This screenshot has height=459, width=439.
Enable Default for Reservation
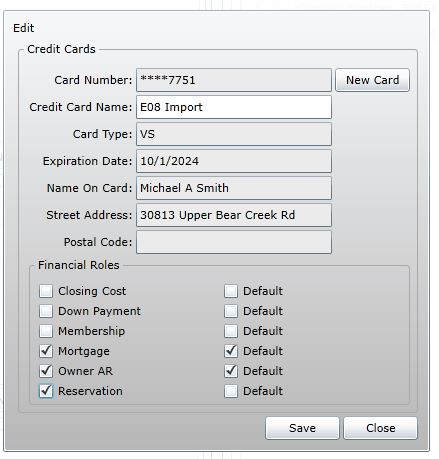click(231, 391)
